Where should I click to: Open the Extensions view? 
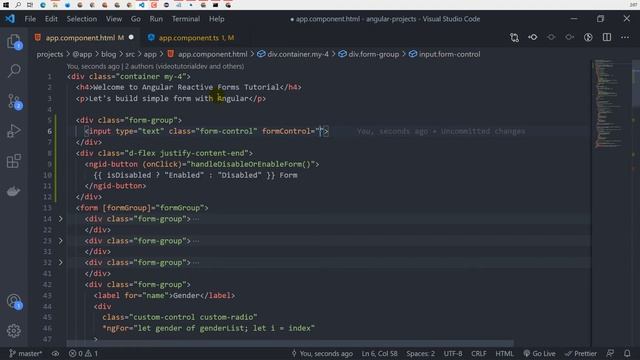[13, 161]
